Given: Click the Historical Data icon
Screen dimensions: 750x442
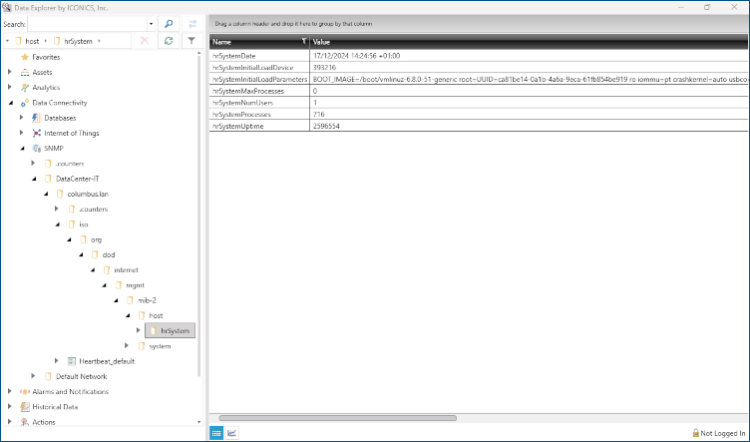Looking at the screenshot, I should pos(25,407).
